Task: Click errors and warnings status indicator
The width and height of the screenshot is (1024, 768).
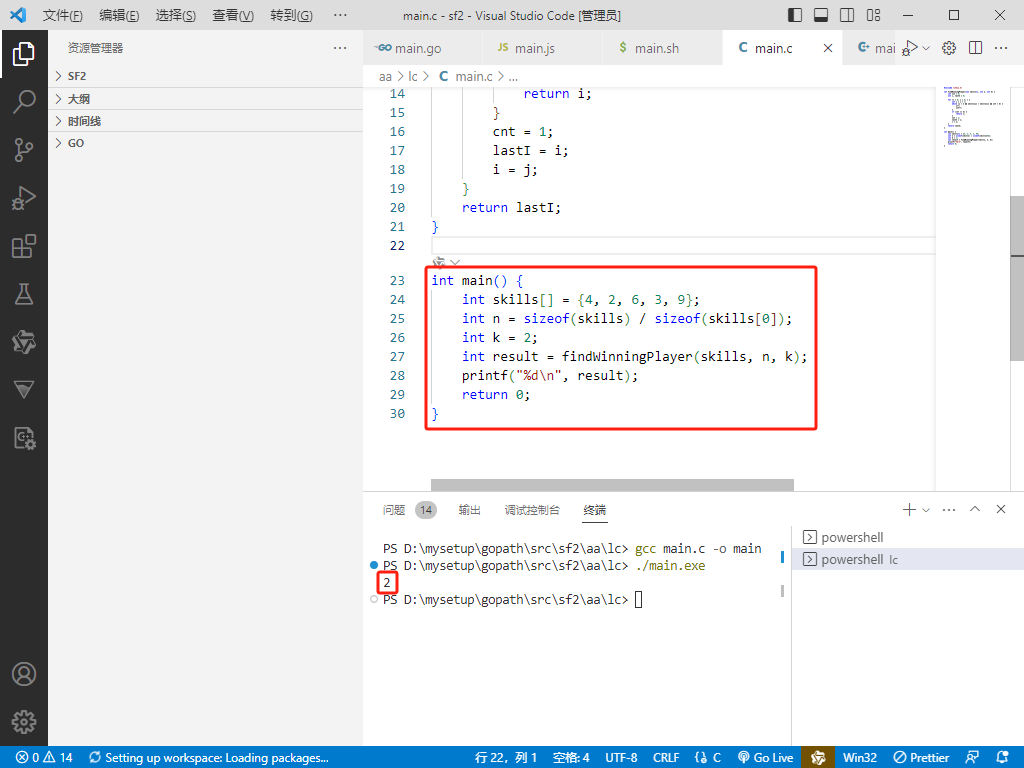Action: 44,758
